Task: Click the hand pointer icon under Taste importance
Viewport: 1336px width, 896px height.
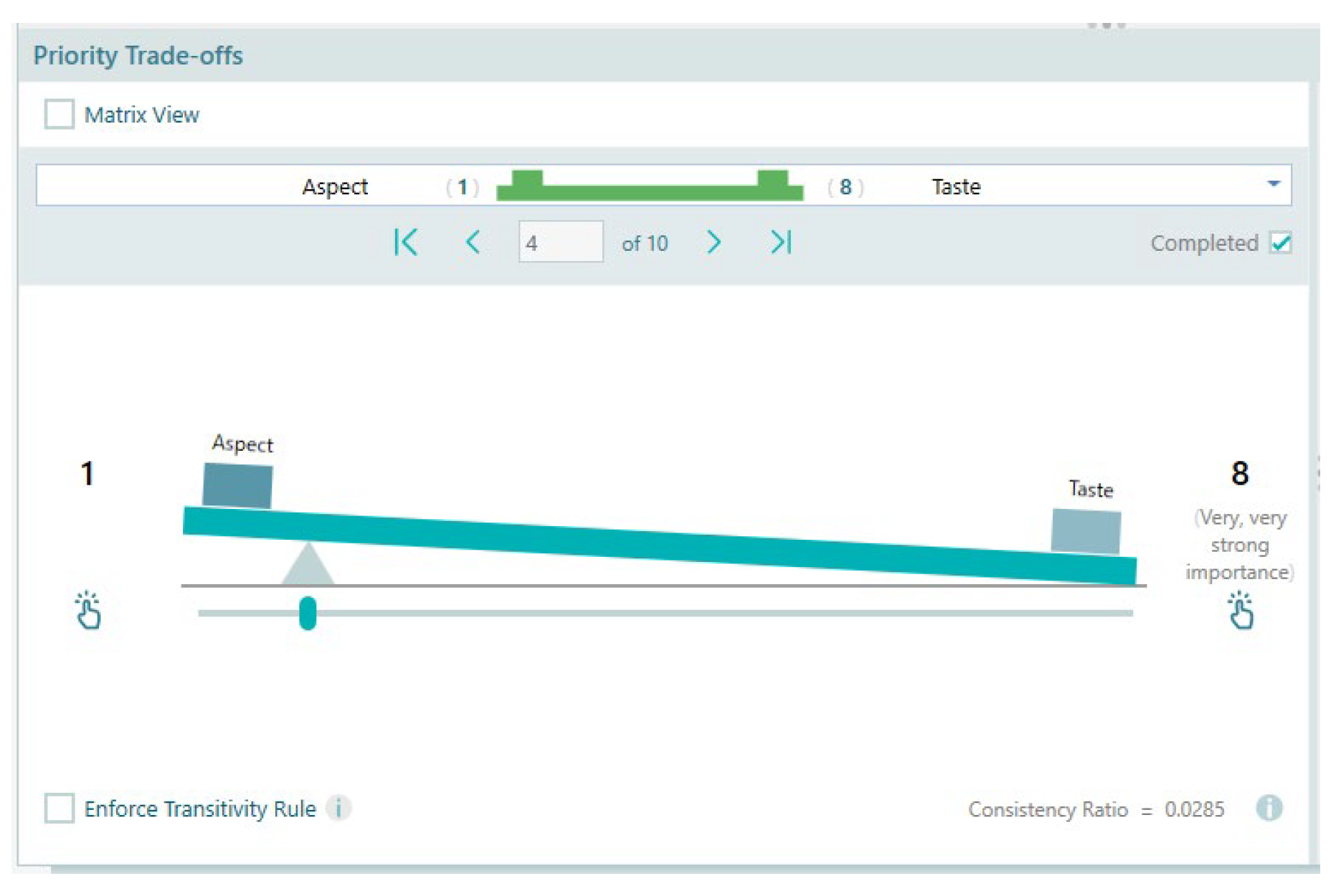Action: [1240, 611]
